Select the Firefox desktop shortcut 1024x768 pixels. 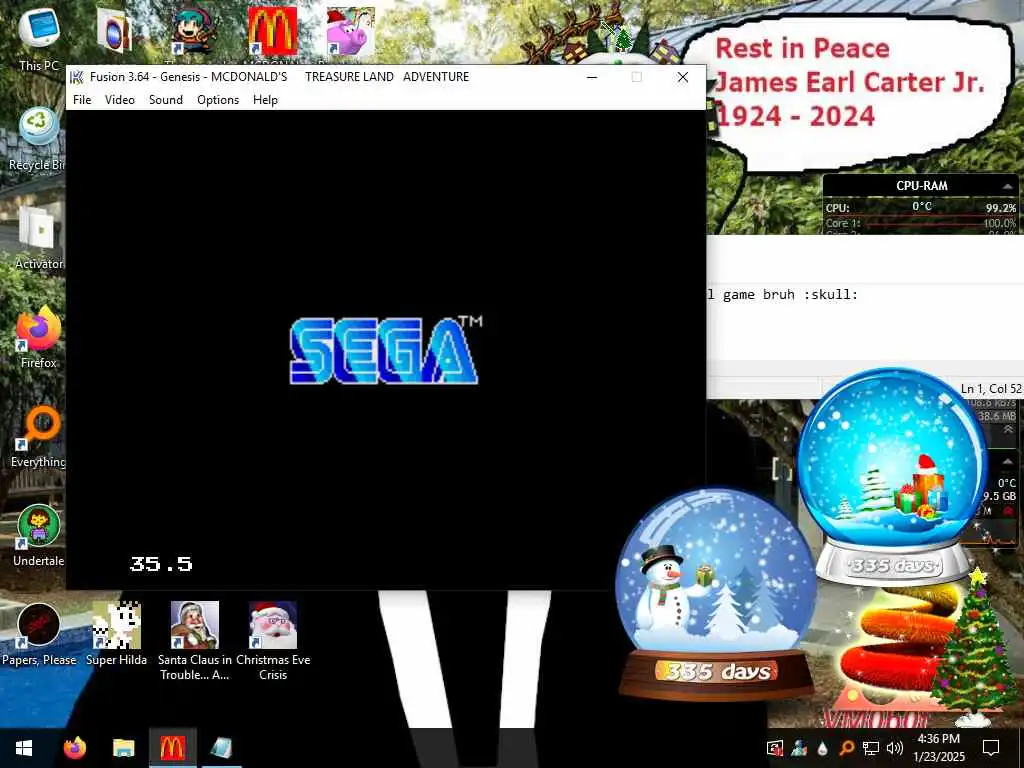[x=38, y=336]
